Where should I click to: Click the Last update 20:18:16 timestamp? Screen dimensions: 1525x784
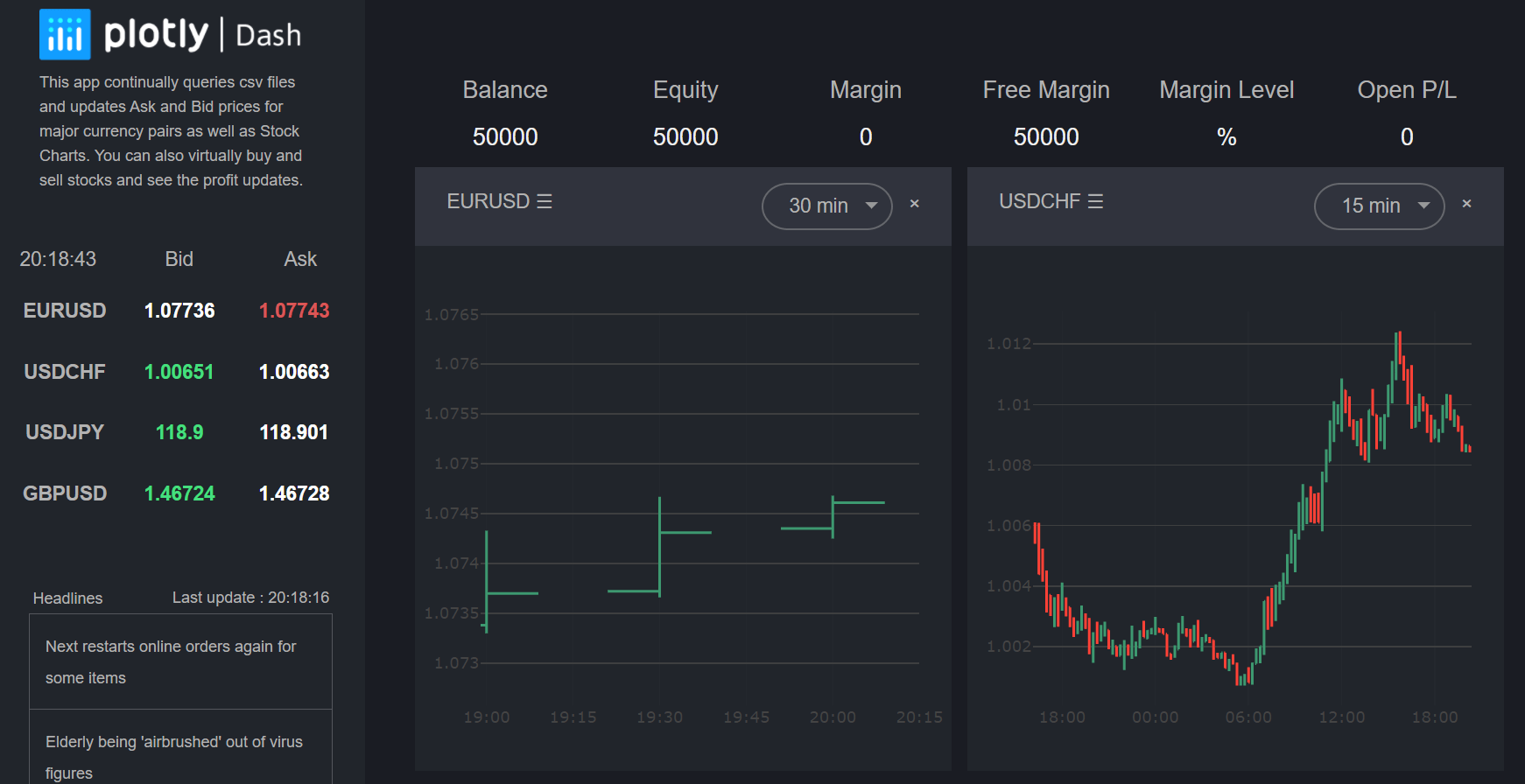[250, 598]
